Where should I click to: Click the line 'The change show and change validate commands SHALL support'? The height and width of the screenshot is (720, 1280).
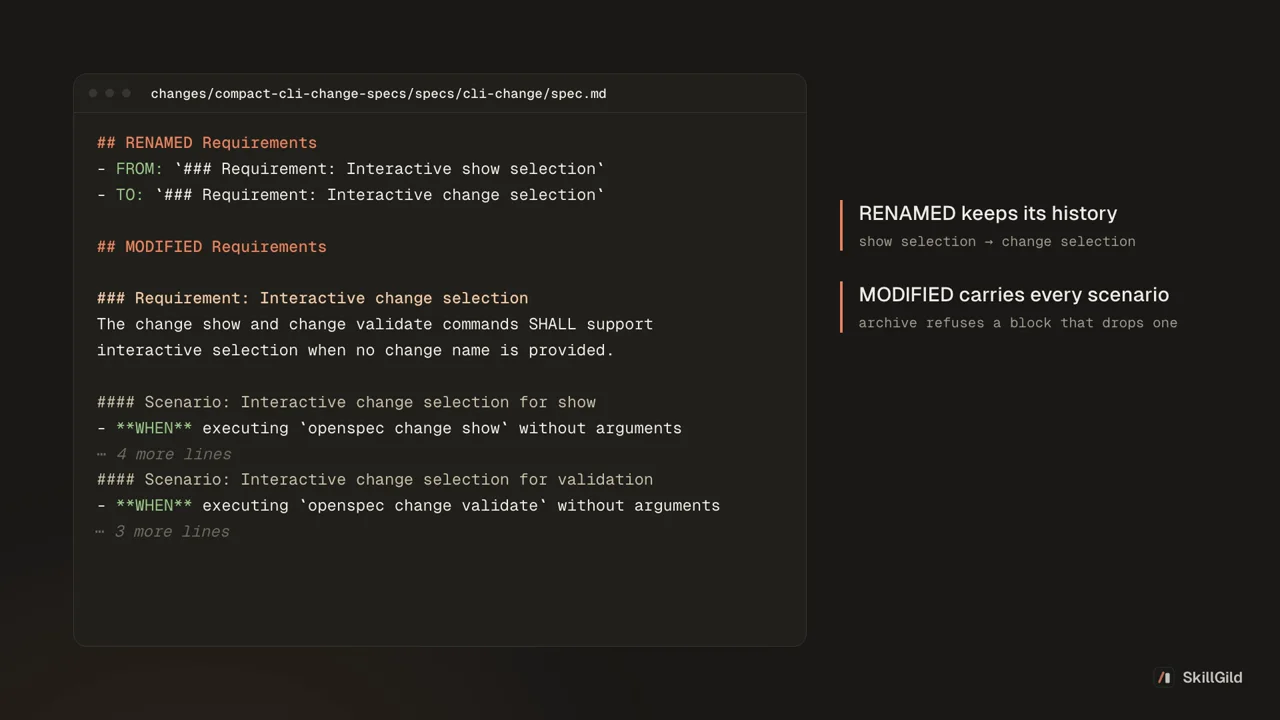(375, 324)
